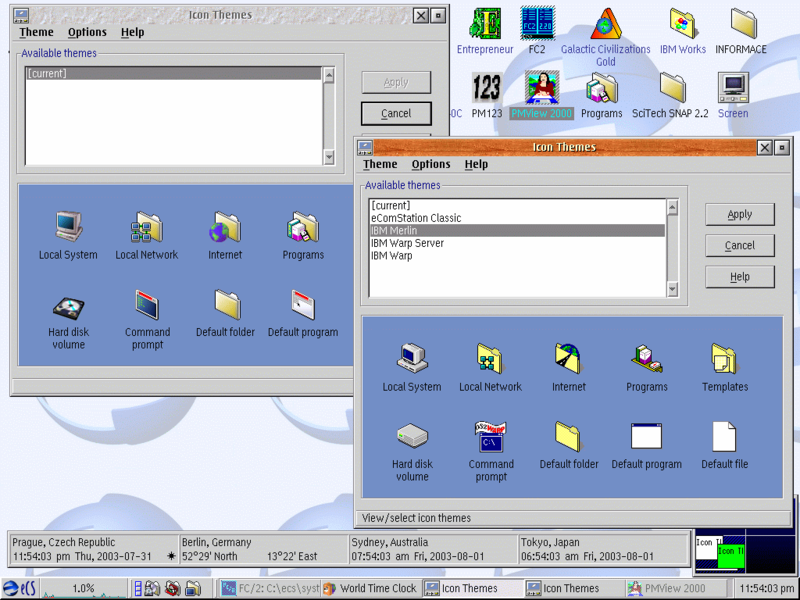800x600 pixels.
Task: Click Apply button in front Icon Themes window
Action: 740,214
